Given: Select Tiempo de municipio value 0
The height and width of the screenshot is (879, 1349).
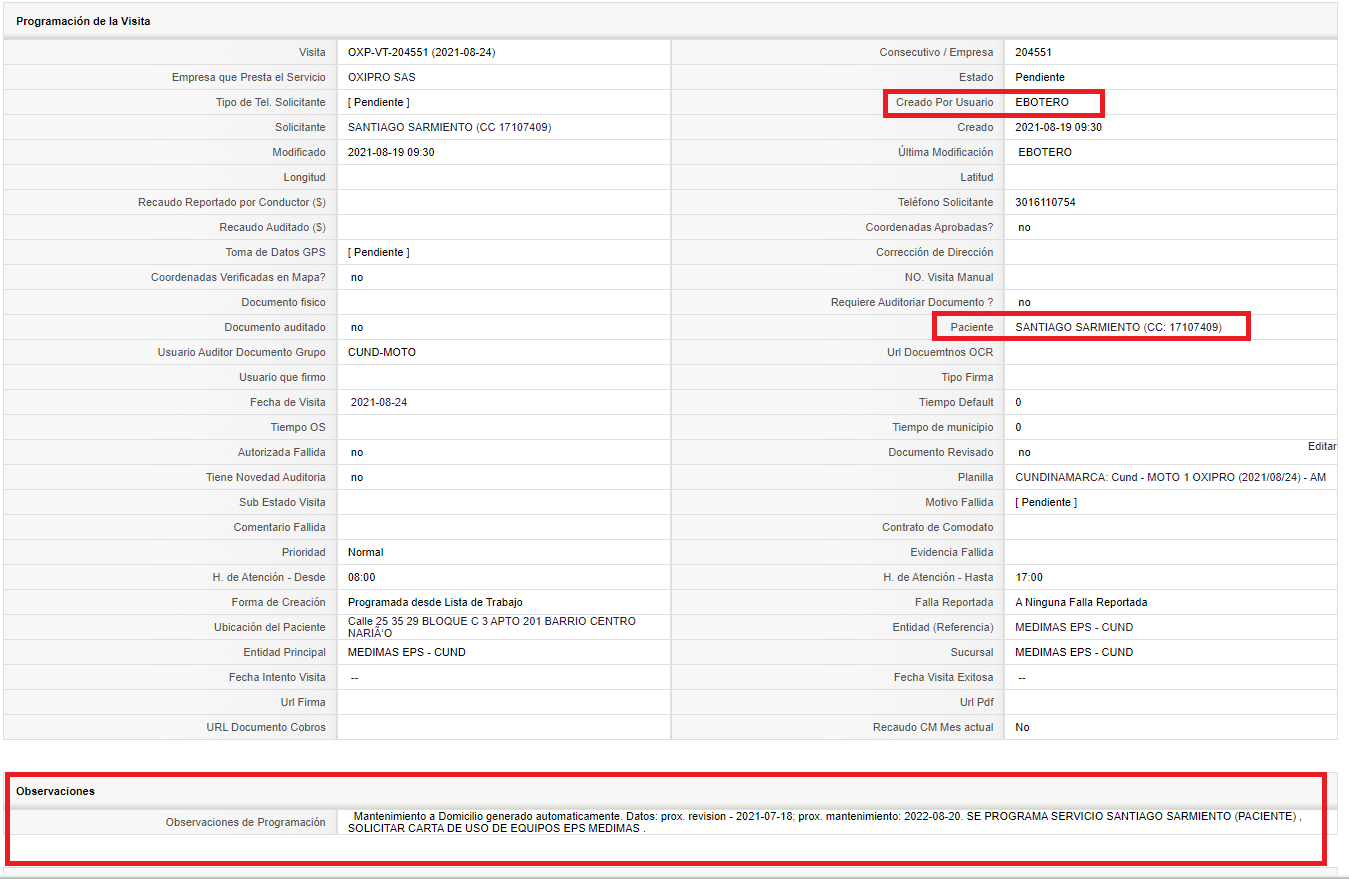Looking at the screenshot, I should click(x=1018, y=427).
